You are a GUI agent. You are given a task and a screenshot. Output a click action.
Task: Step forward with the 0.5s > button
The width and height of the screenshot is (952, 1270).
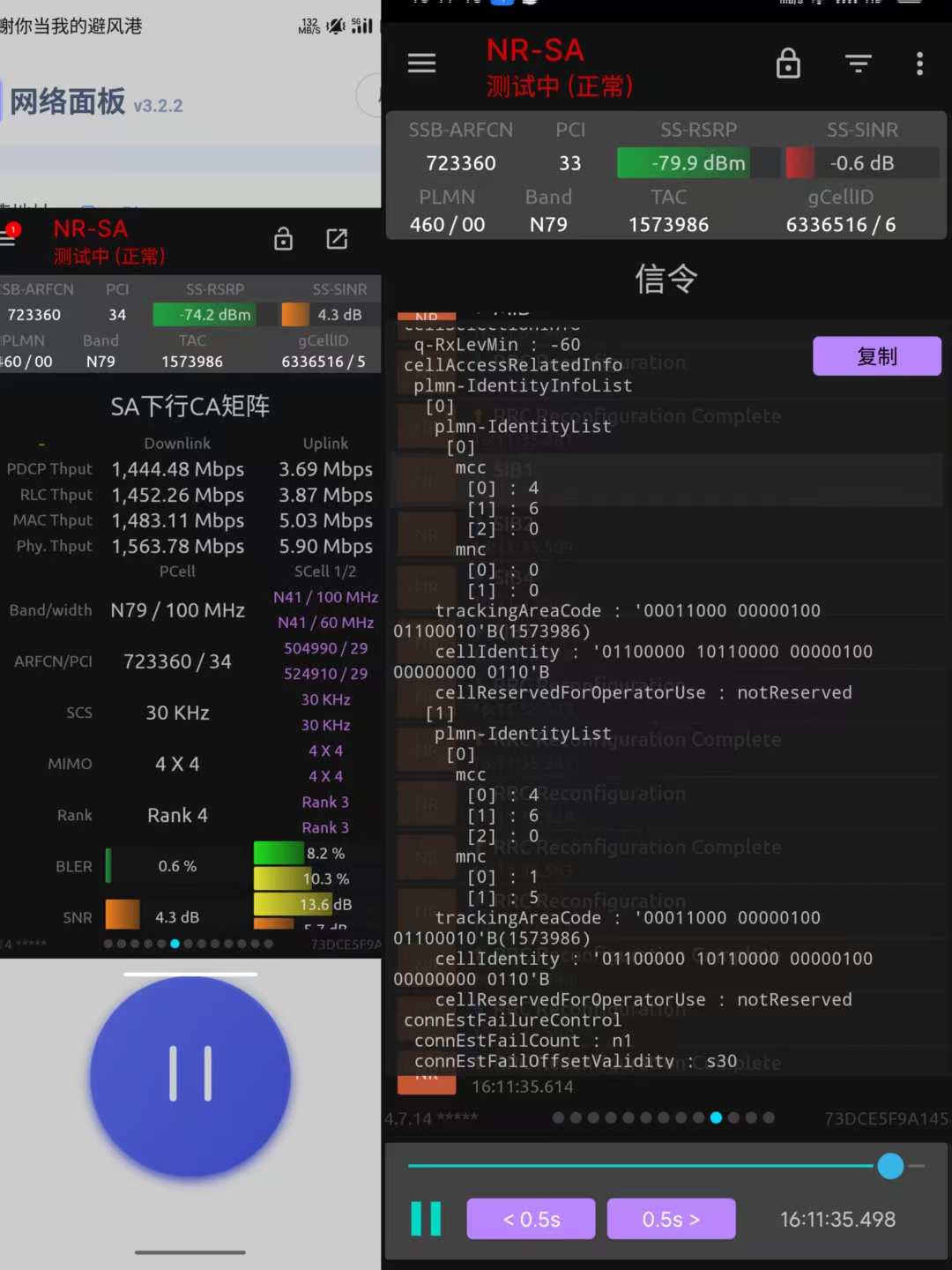click(671, 1219)
